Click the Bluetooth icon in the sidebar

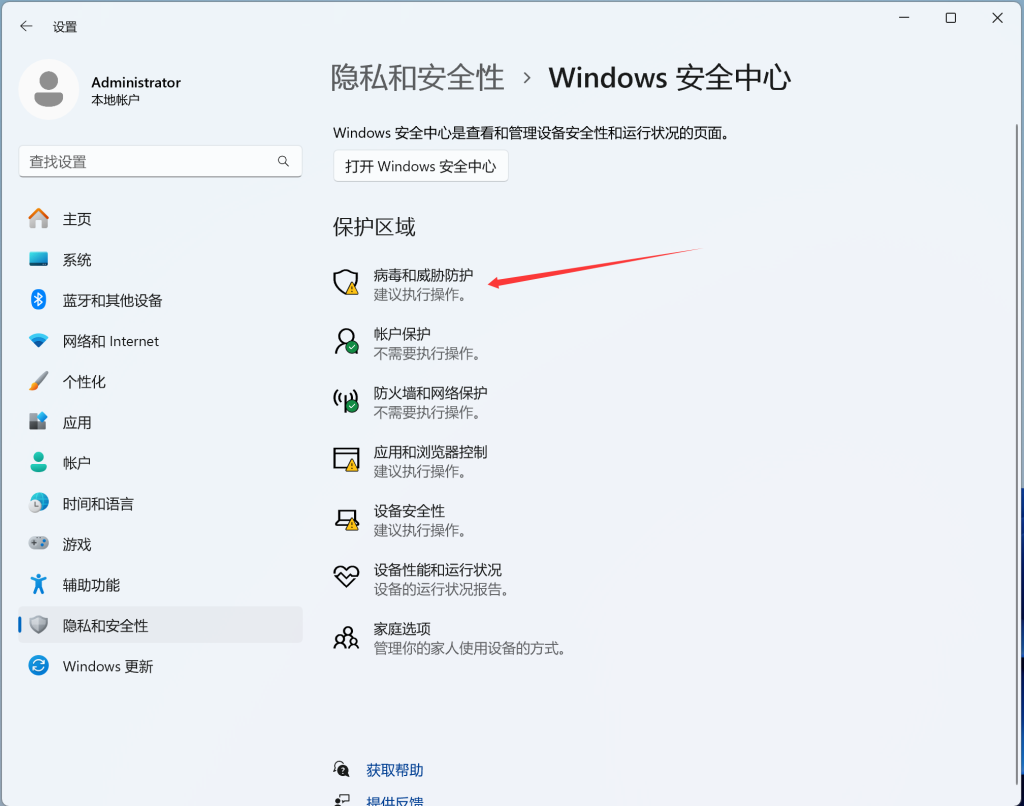(x=39, y=300)
